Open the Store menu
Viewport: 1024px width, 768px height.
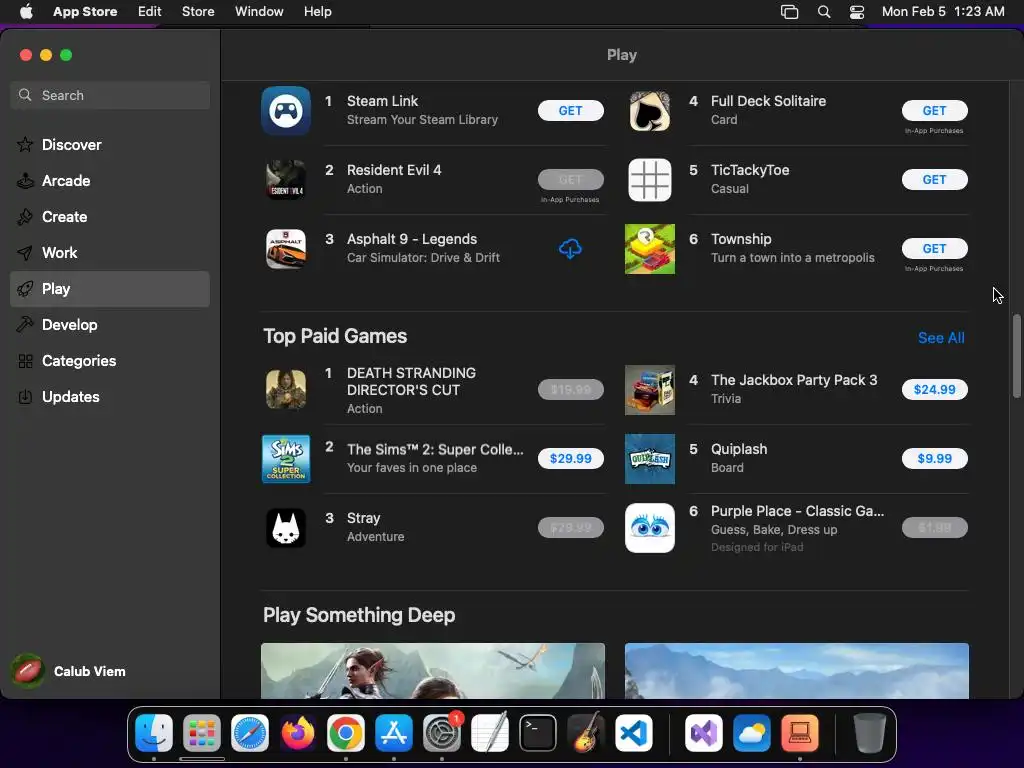click(x=198, y=12)
